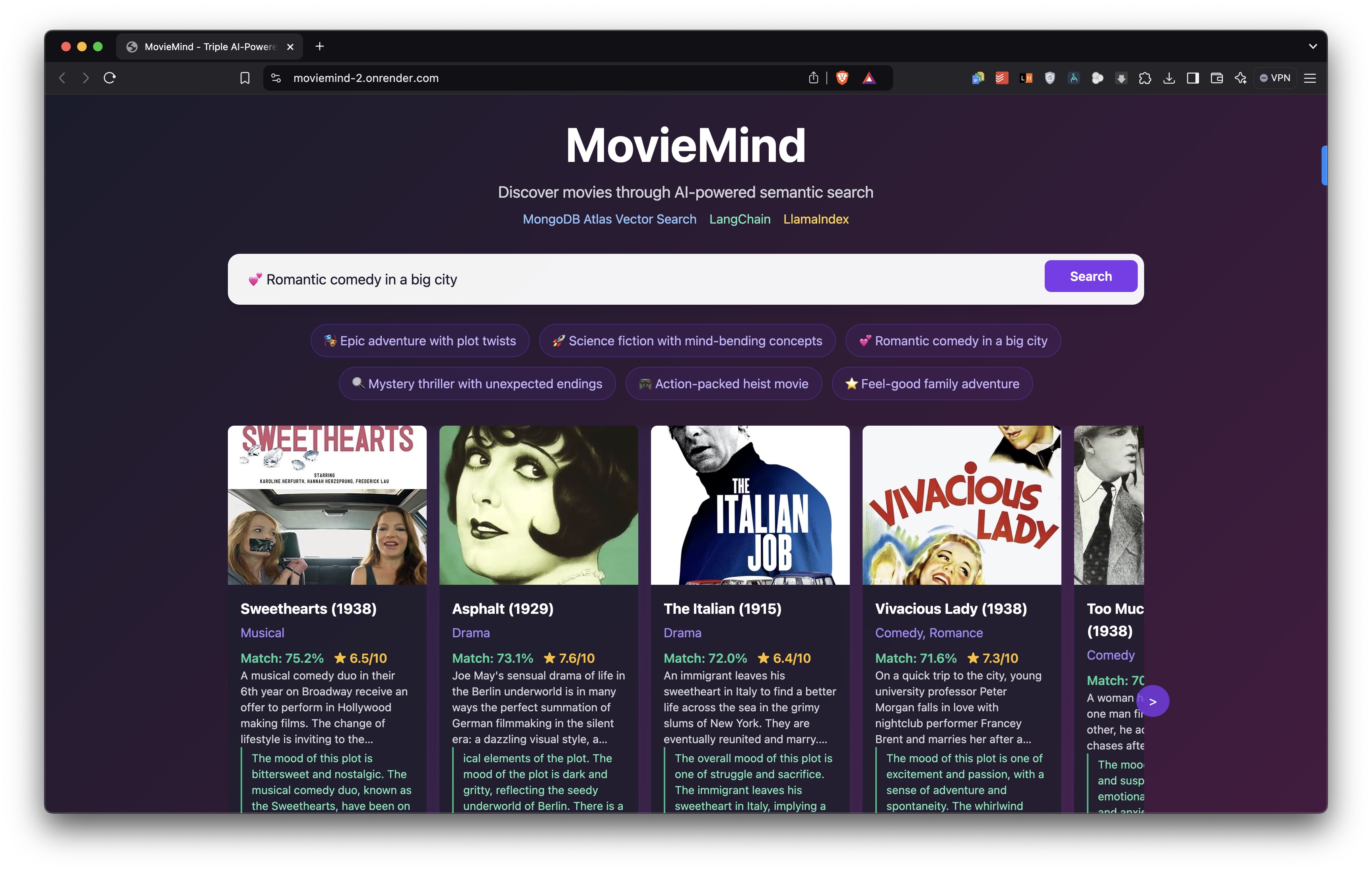Open the browser hamburger main menu
1372x872 pixels.
1310,78
